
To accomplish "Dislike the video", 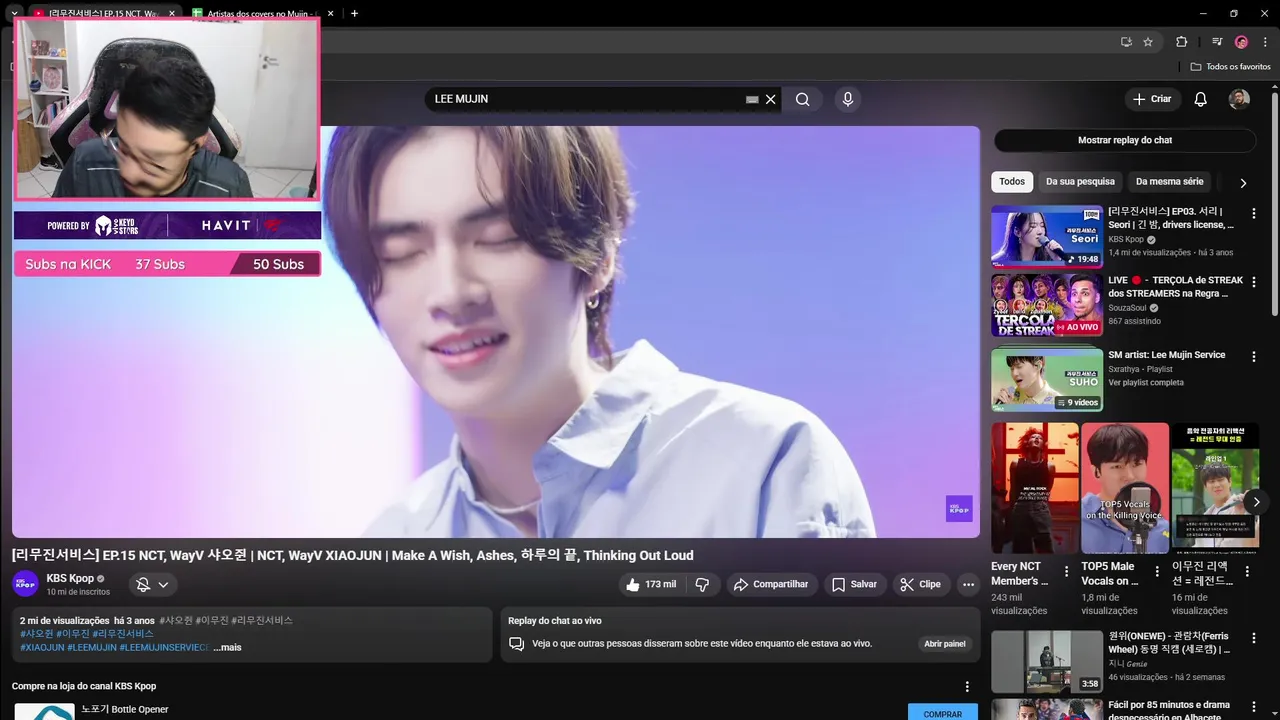I will (702, 584).
